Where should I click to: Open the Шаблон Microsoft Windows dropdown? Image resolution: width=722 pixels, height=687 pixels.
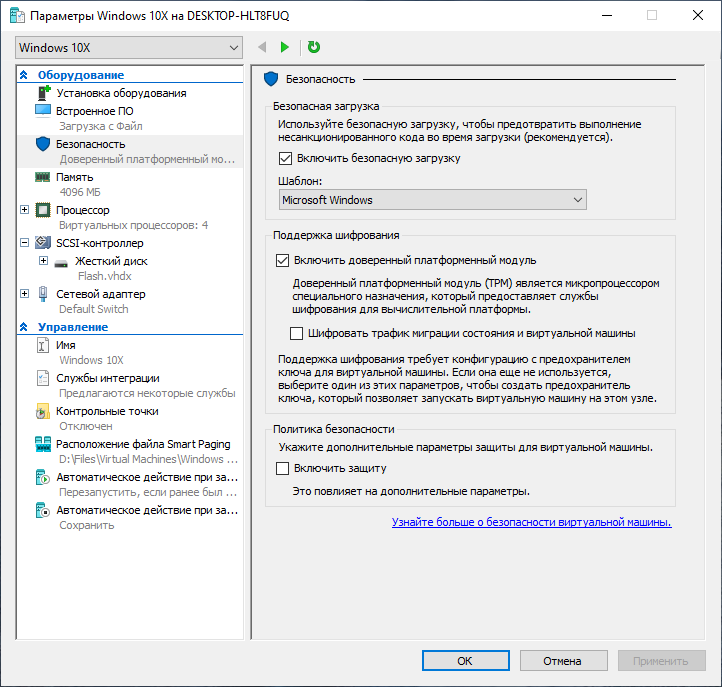coord(433,200)
